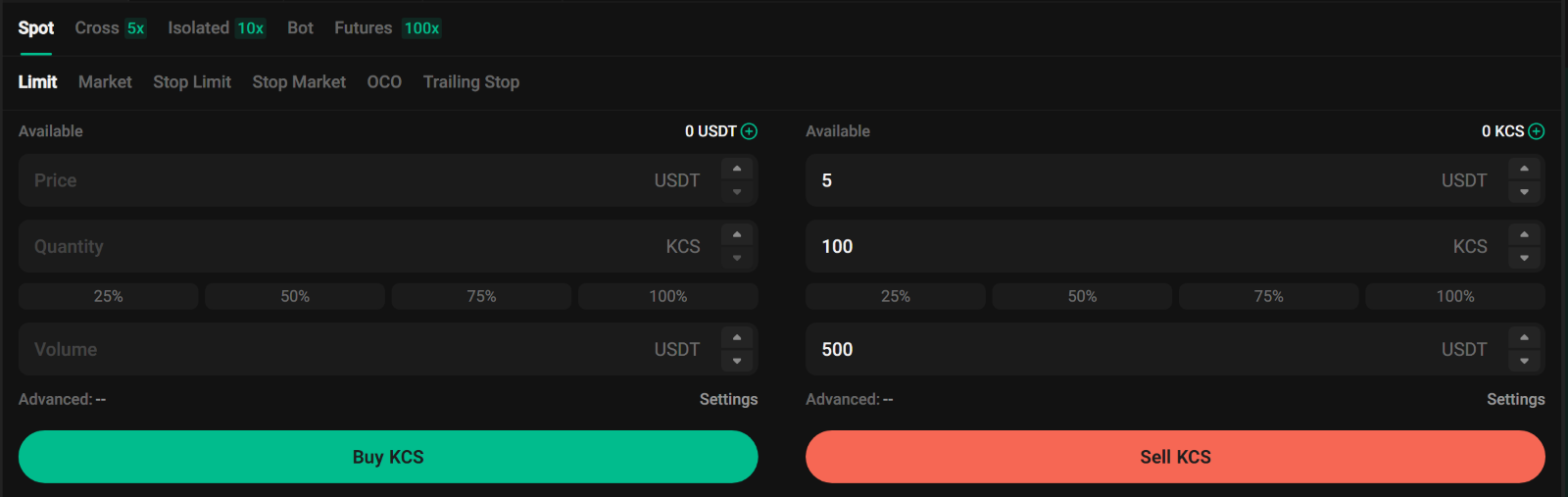Increase sell quantity 100 with up arrow
Viewport: 1568px width, 497px height.
point(1524,234)
